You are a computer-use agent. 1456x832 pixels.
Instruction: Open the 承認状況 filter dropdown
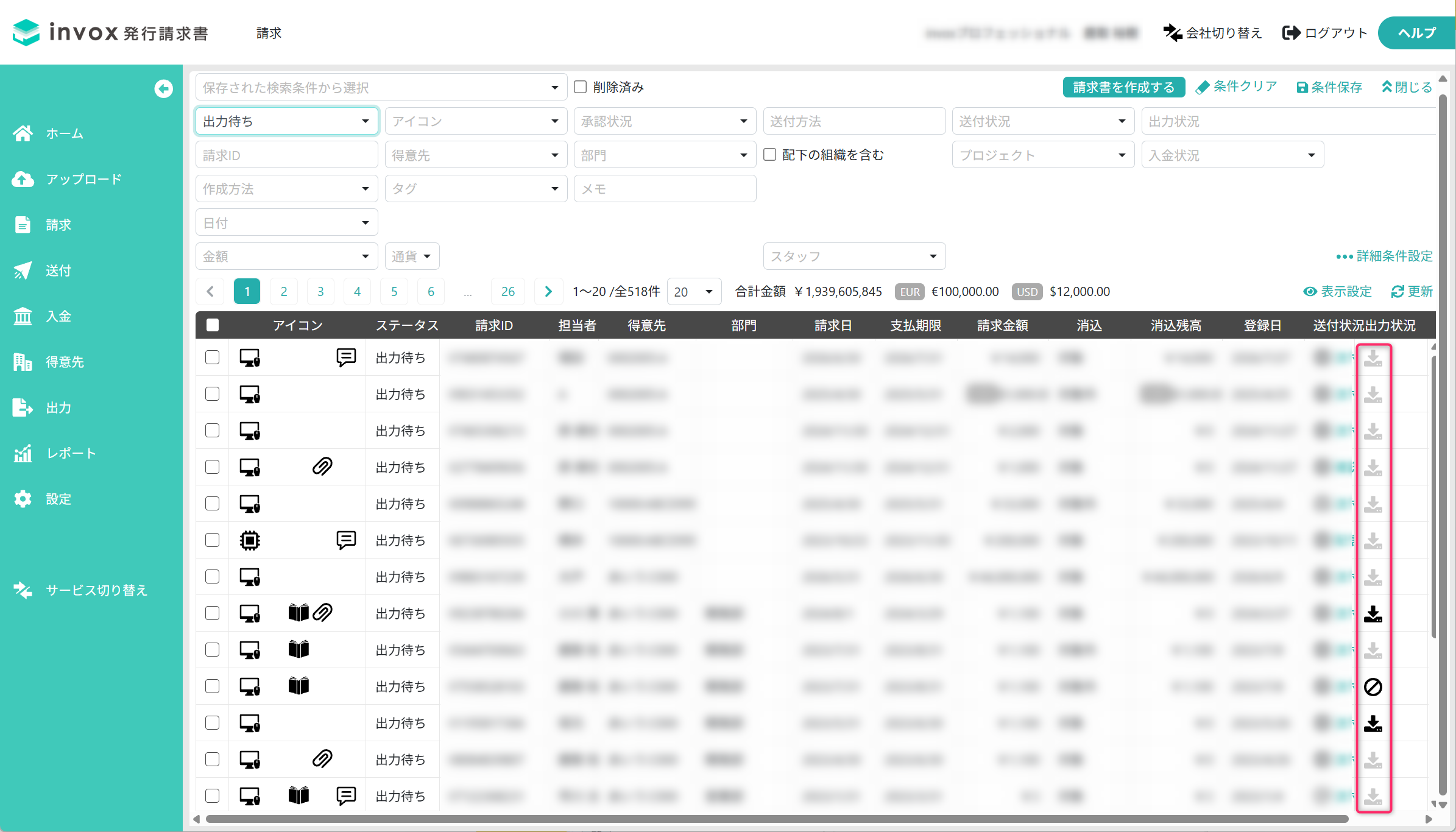(665, 121)
